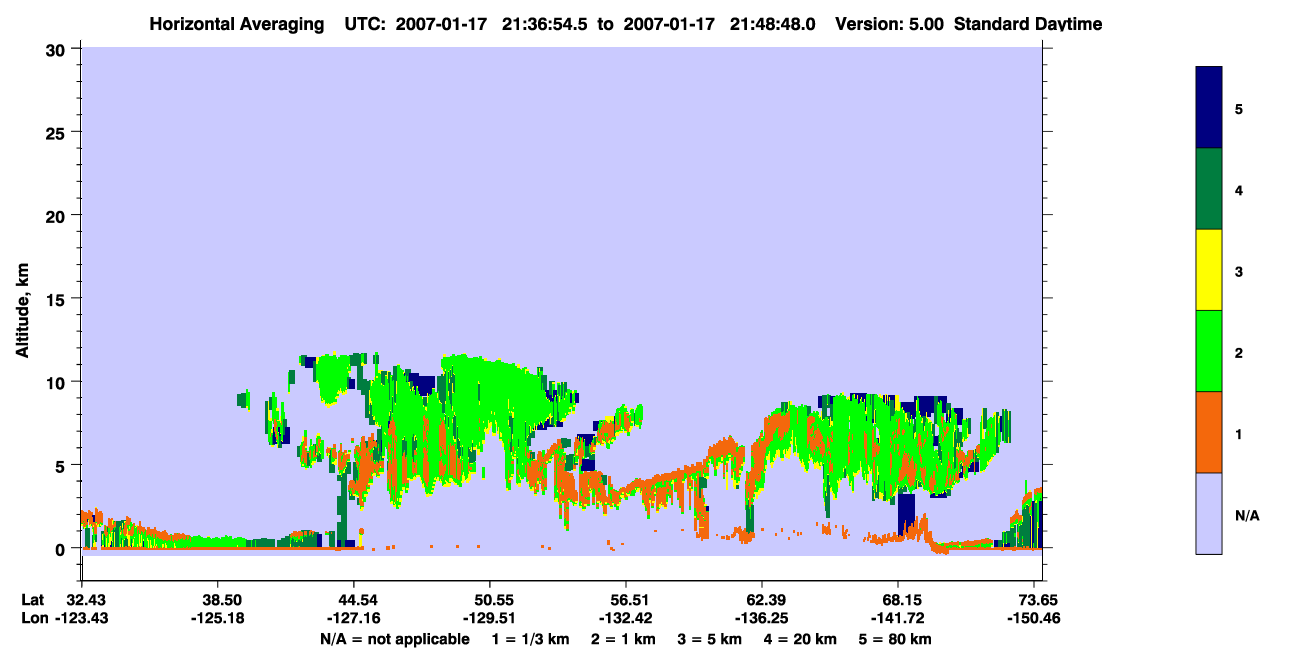
Task: Click longitude value -150.46
Action: click(x=1034, y=618)
